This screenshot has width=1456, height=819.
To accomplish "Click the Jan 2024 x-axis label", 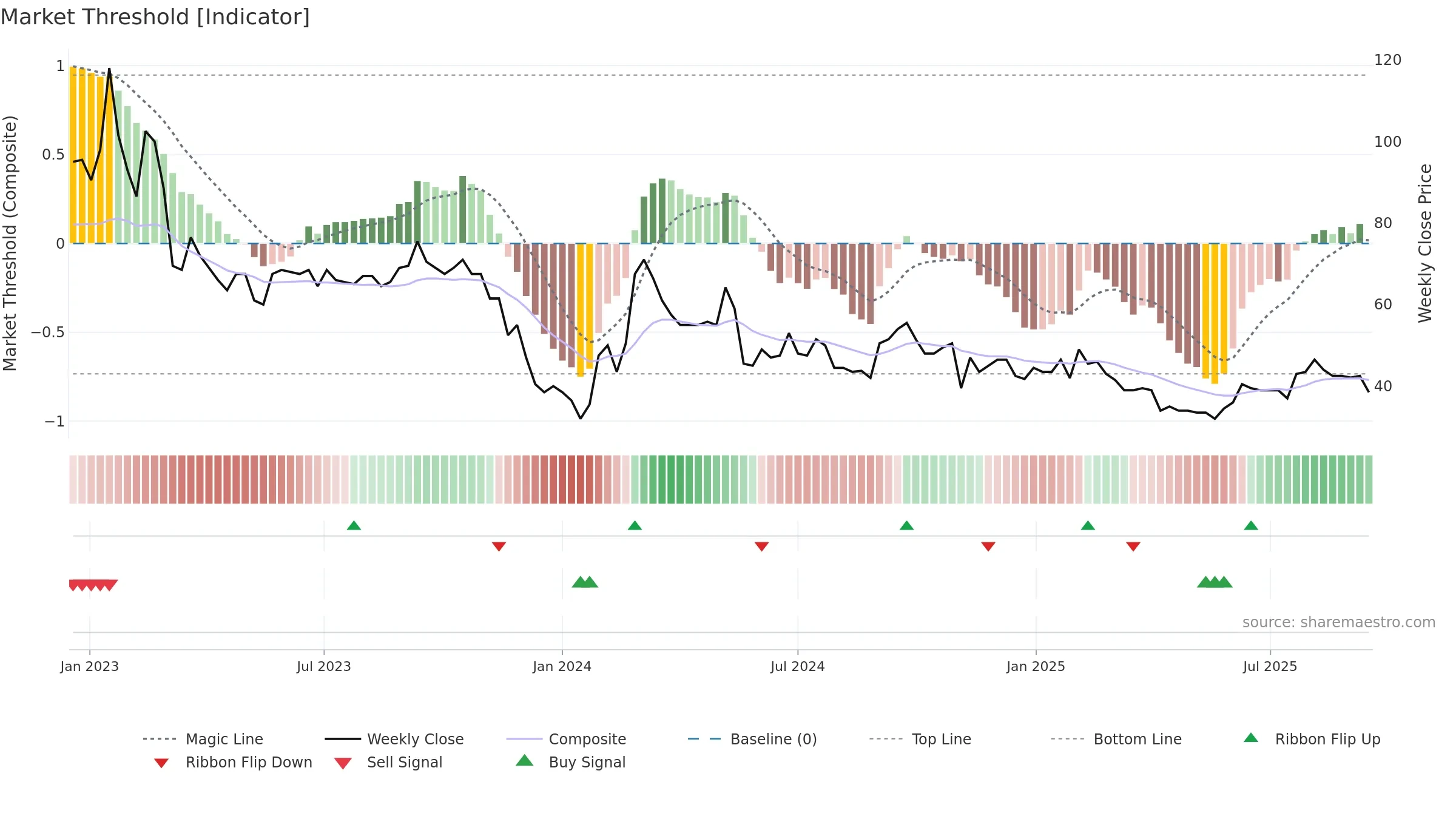I will 562,666.
